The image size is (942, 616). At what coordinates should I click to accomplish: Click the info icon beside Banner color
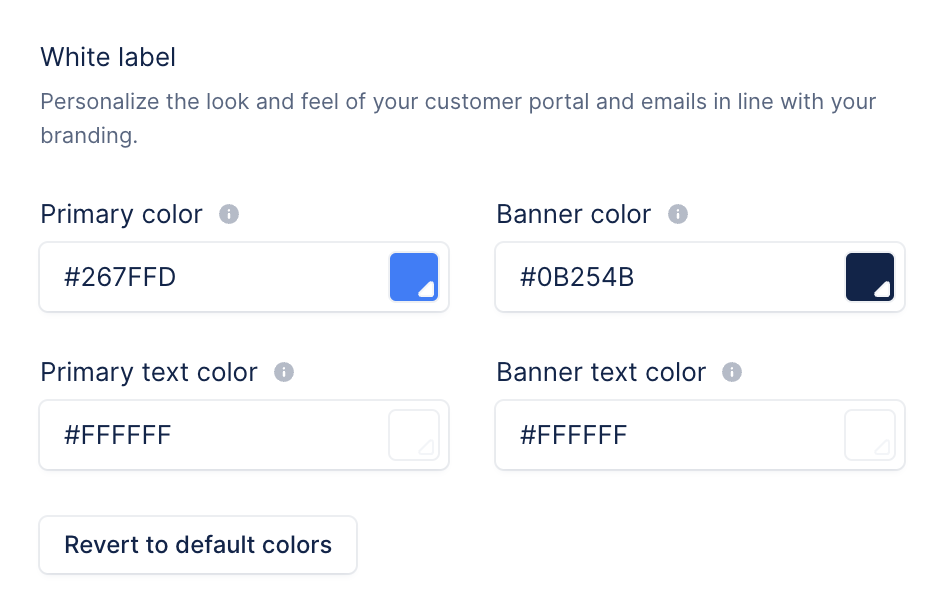678,214
